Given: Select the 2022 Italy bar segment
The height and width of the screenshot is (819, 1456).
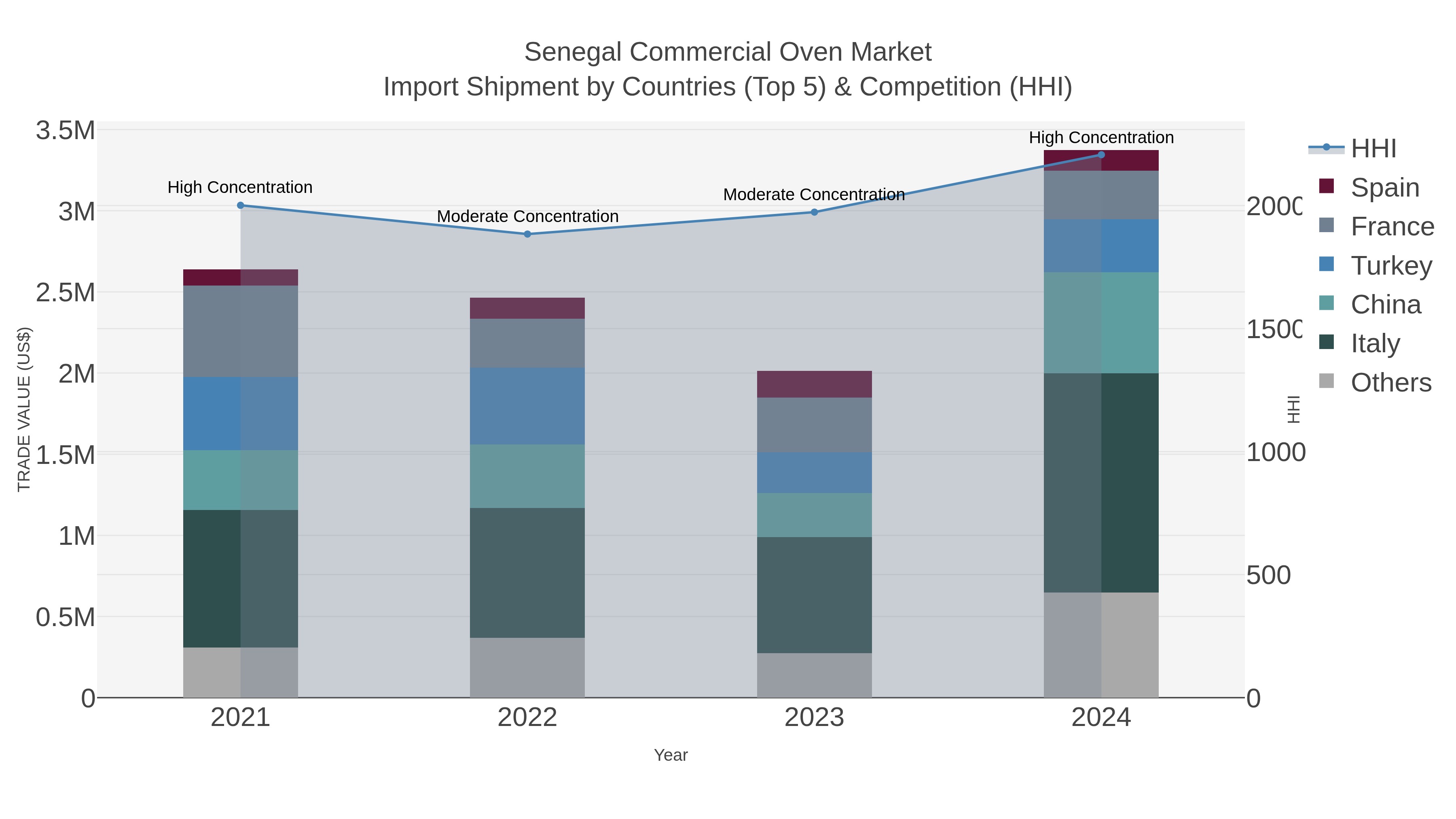Looking at the screenshot, I should tap(527, 573).
